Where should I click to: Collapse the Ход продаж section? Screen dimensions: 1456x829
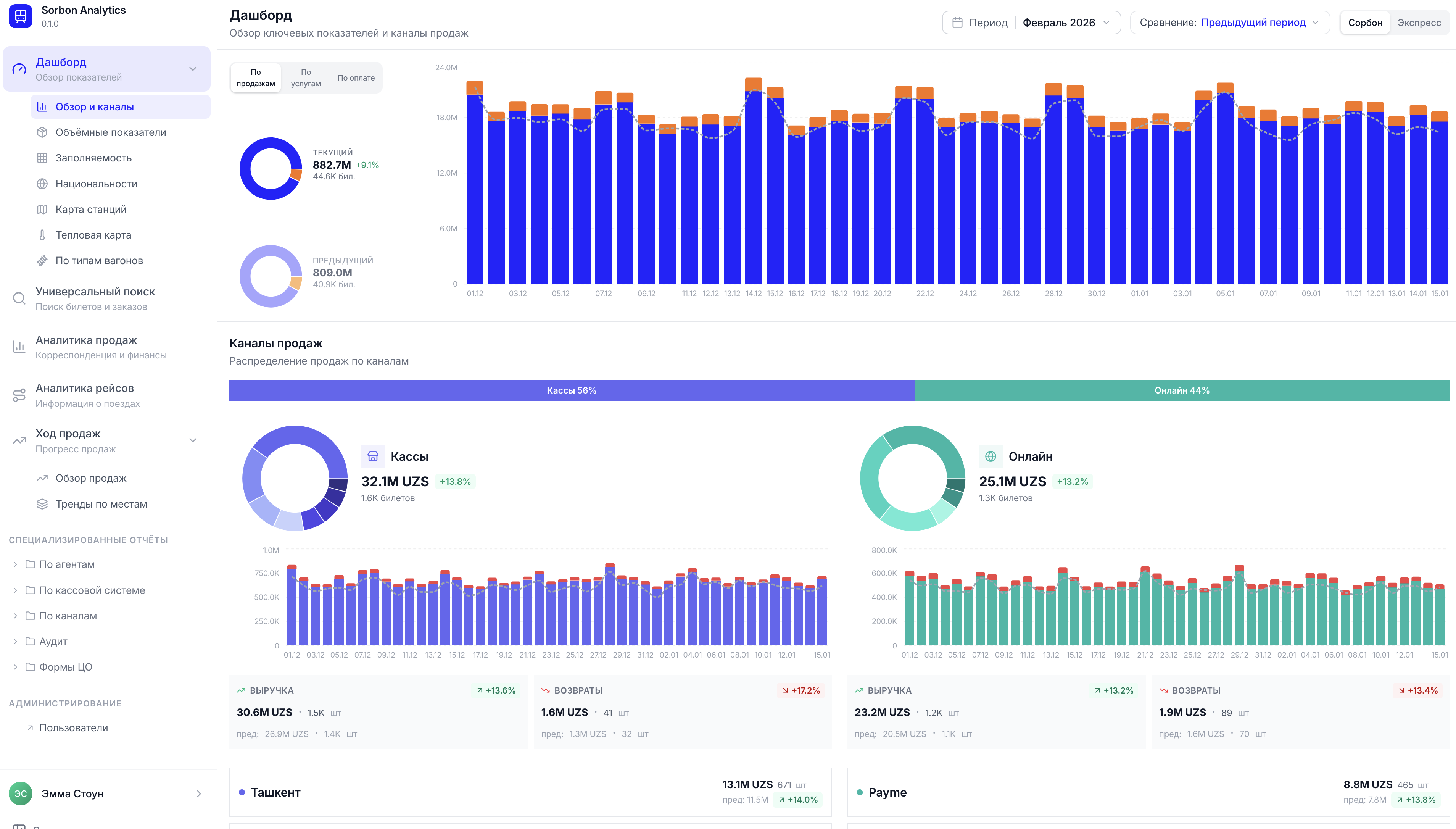(x=192, y=440)
